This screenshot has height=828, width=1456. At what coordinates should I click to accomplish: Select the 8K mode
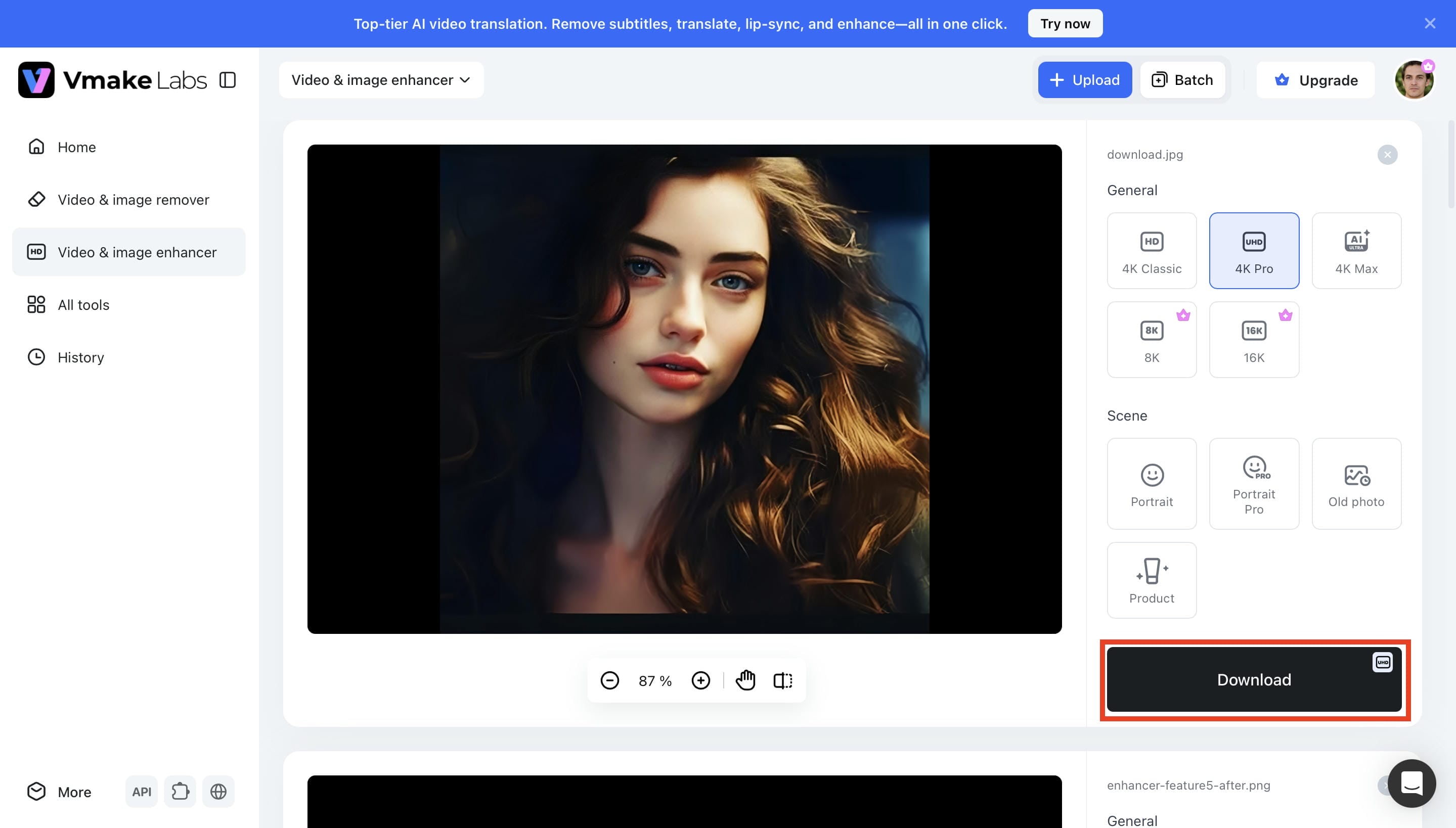click(x=1152, y=340)
